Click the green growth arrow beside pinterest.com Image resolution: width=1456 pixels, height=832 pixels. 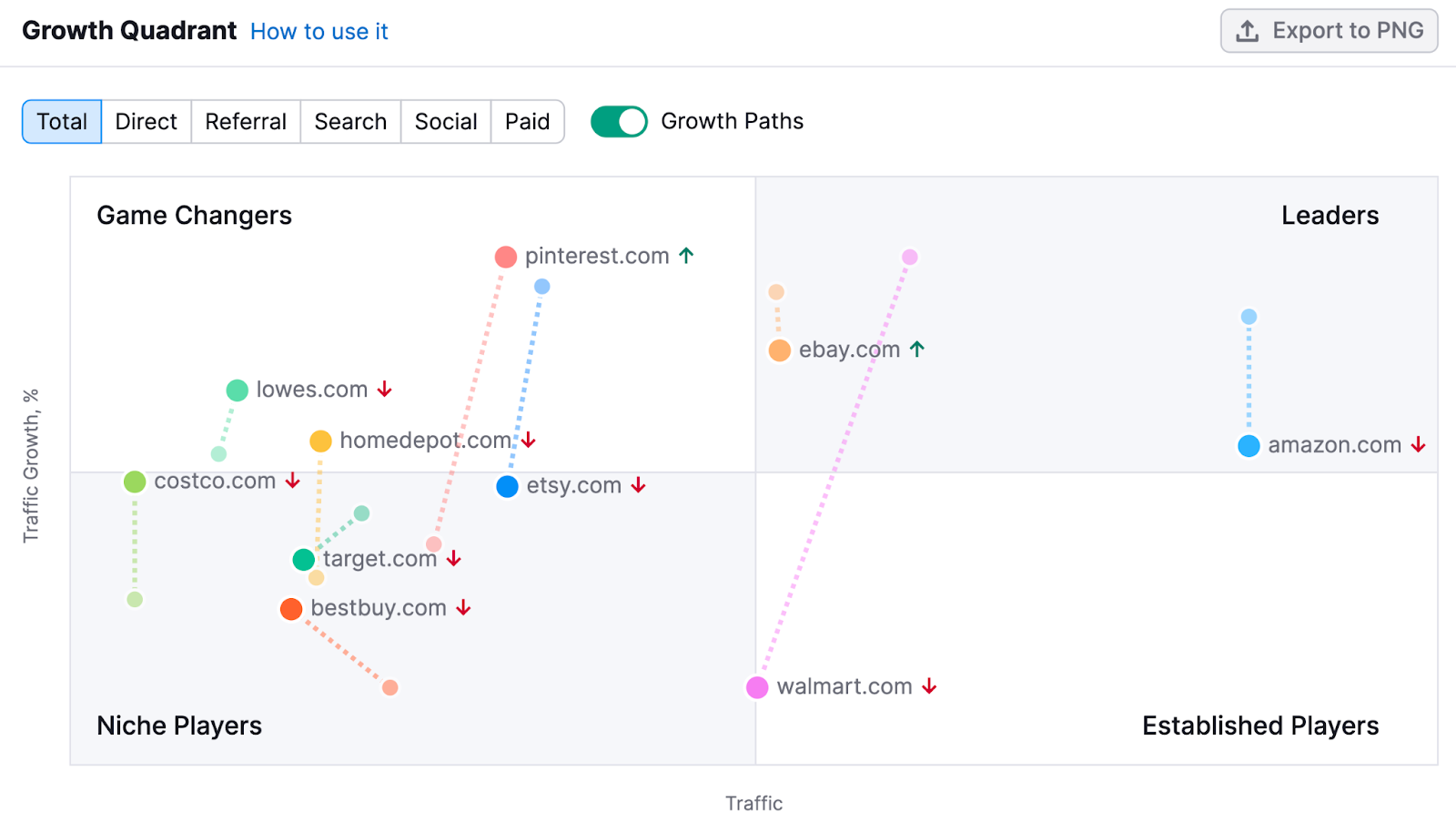point(685,256)
